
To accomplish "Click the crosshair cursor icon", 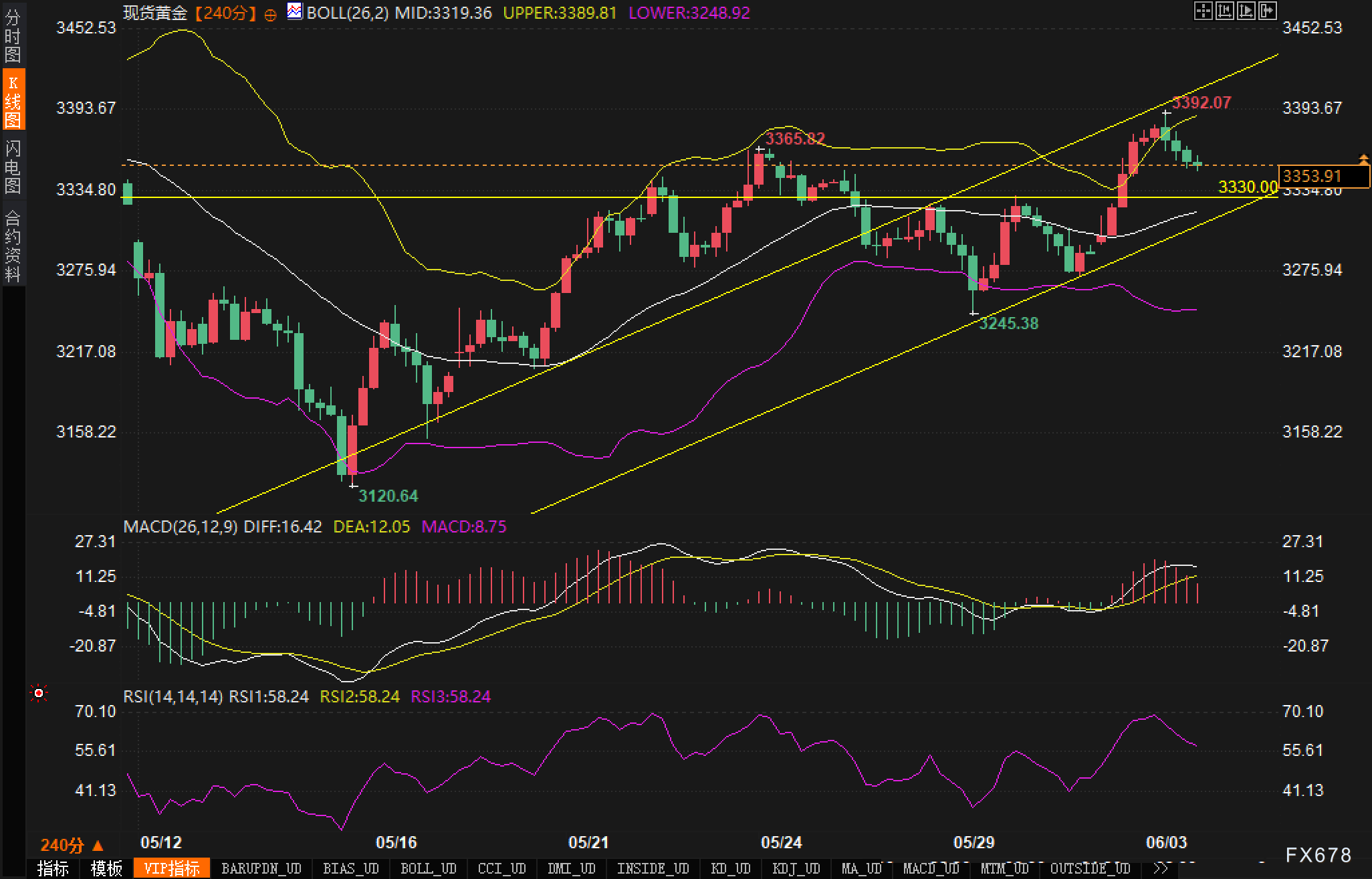I will 1204,11.
